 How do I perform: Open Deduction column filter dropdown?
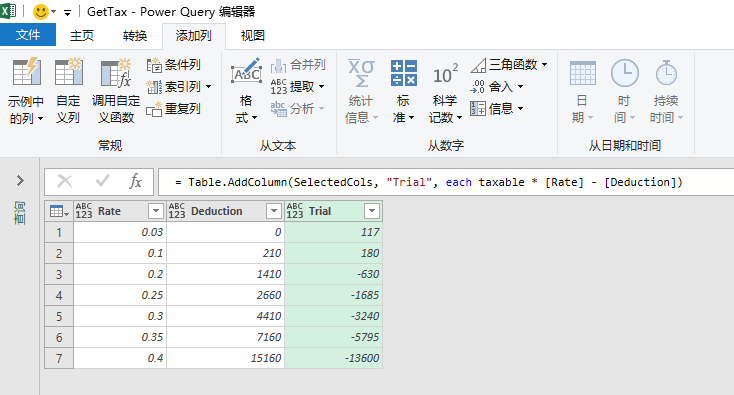(x=273, y=211)
